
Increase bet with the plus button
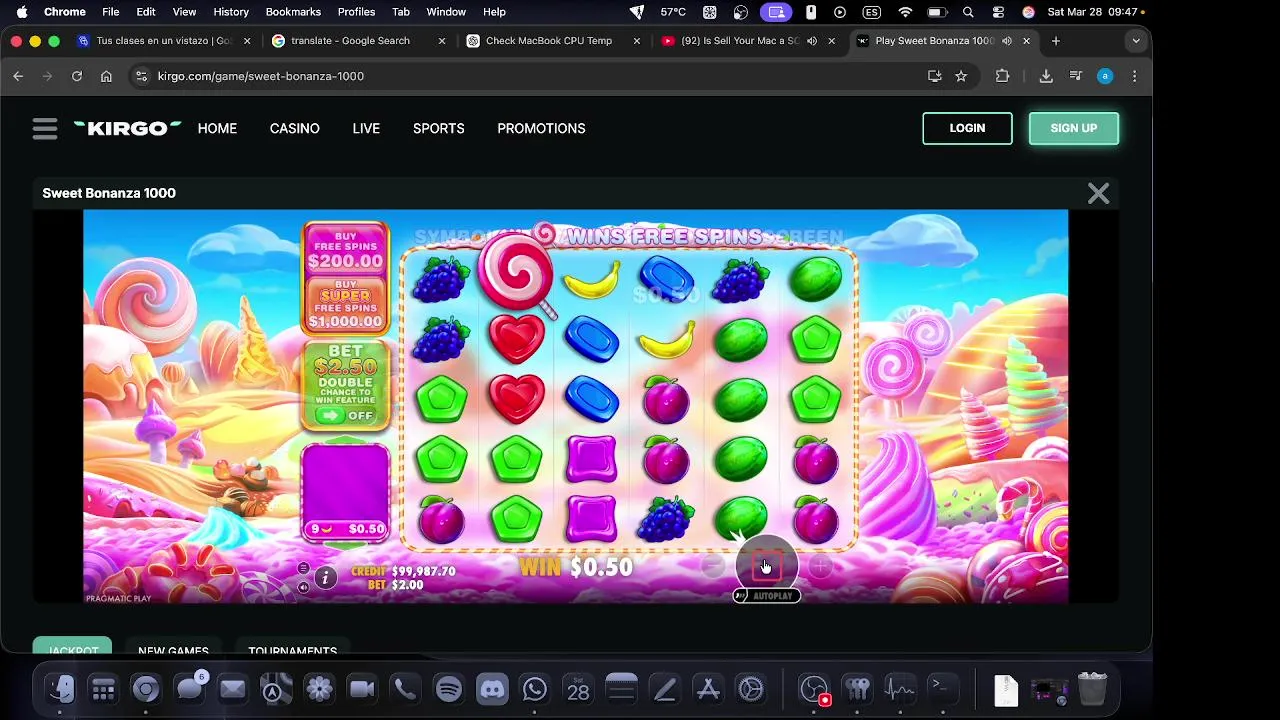point(819,567)
